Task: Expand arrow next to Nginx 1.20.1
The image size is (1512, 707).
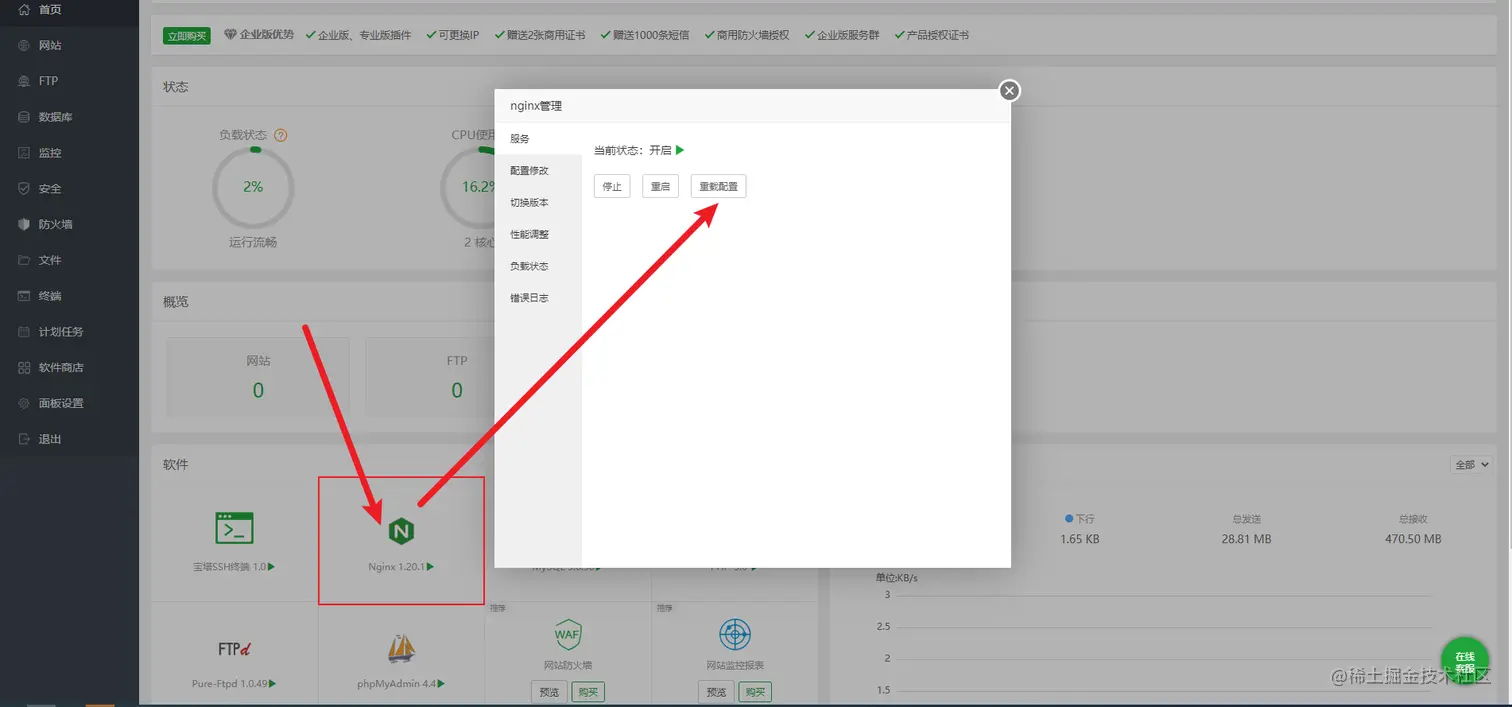Action: (x=430, y=567)
